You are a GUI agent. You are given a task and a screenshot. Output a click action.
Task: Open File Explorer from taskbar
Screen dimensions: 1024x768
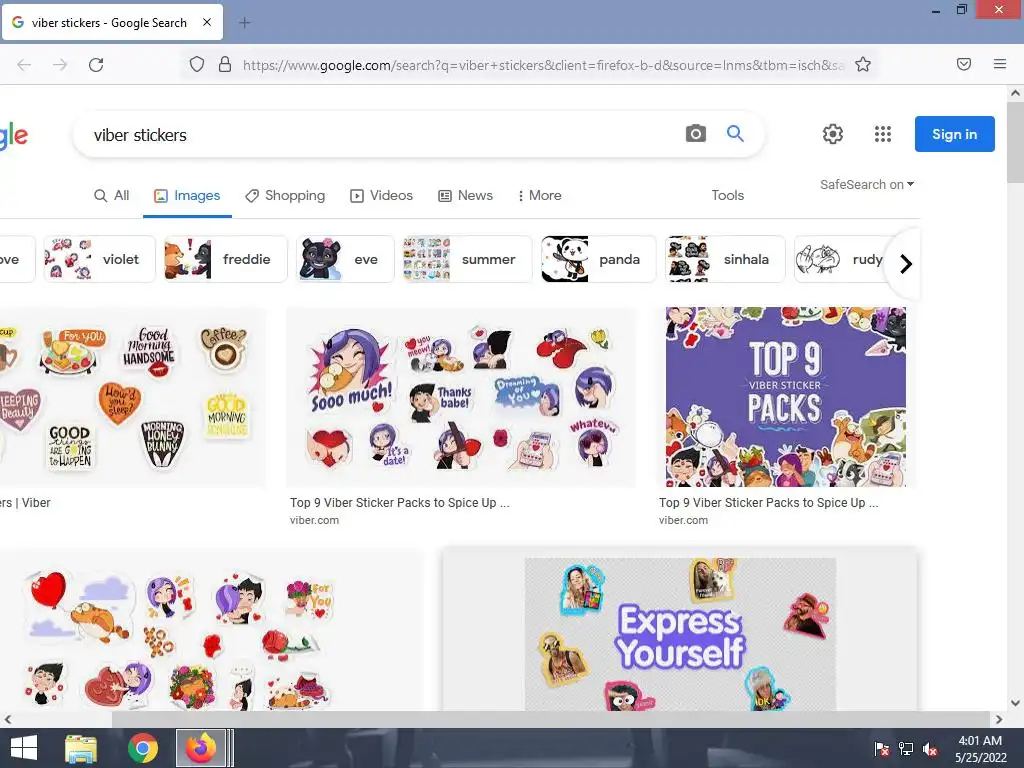pyautogui.click(x=81, y=748)
